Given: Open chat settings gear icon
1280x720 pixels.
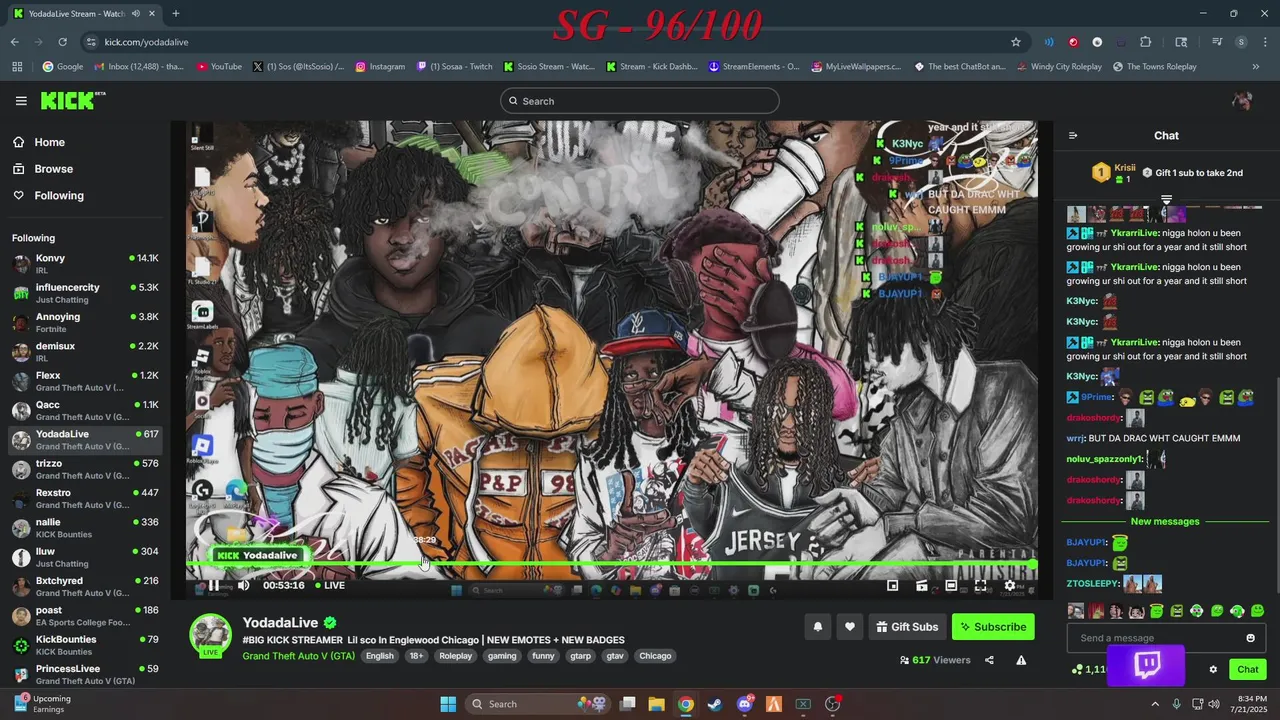Looking at the screenshot, I should tap(1213, 669).
